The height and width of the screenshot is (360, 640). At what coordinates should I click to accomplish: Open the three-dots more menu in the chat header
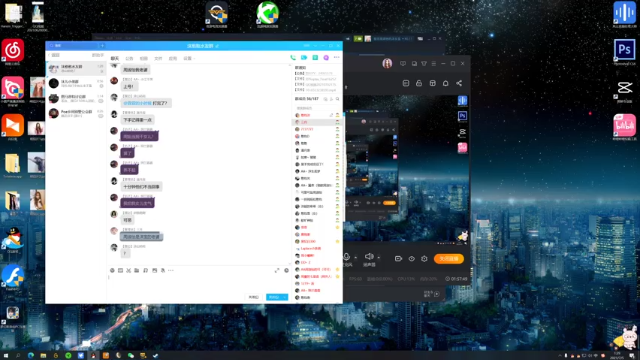[337, 58]
